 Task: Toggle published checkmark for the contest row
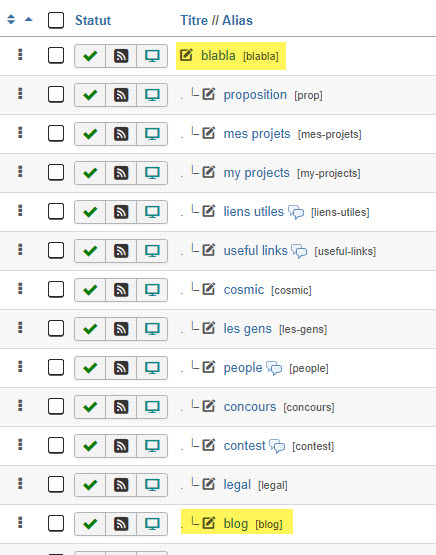90,446
